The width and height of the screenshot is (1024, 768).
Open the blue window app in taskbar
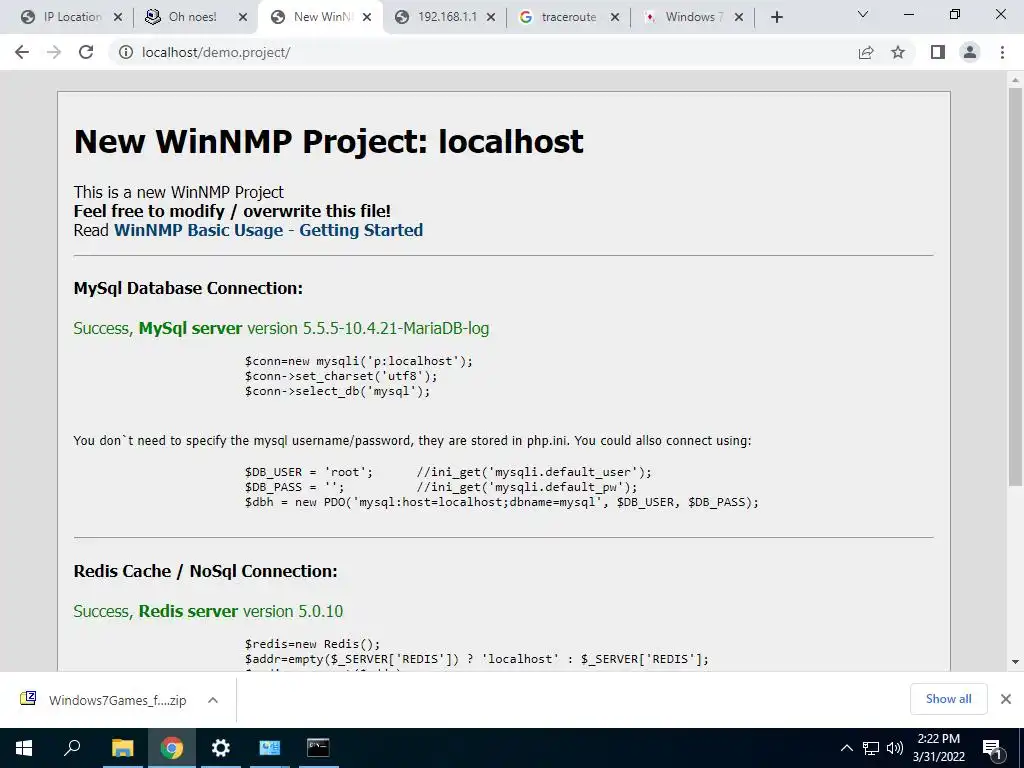pos(269,748)
